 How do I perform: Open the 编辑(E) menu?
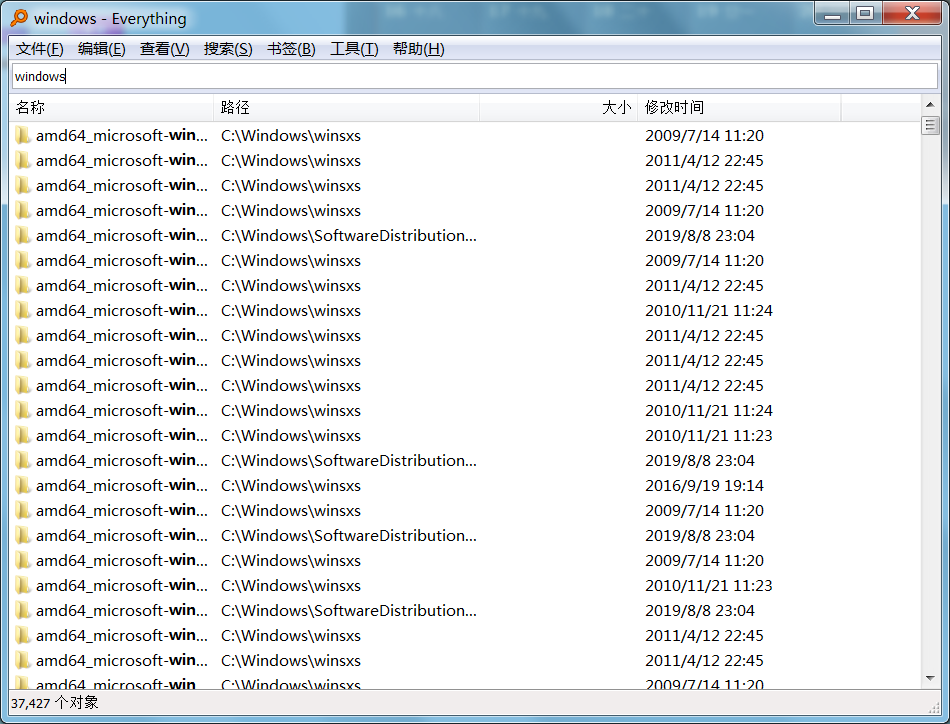click(x=102, y=49)
